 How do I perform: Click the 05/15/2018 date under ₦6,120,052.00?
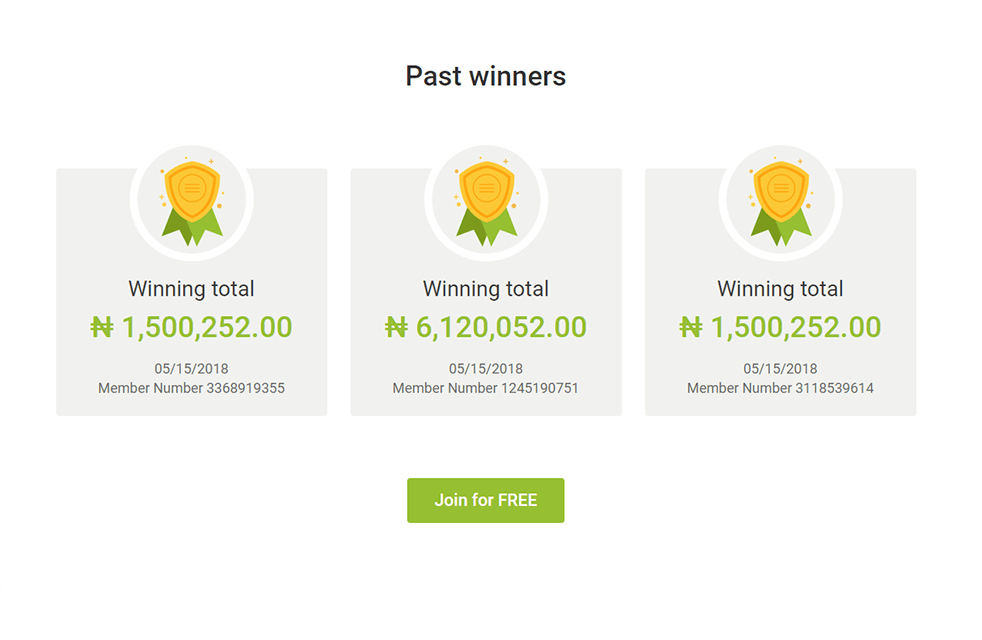486,369
